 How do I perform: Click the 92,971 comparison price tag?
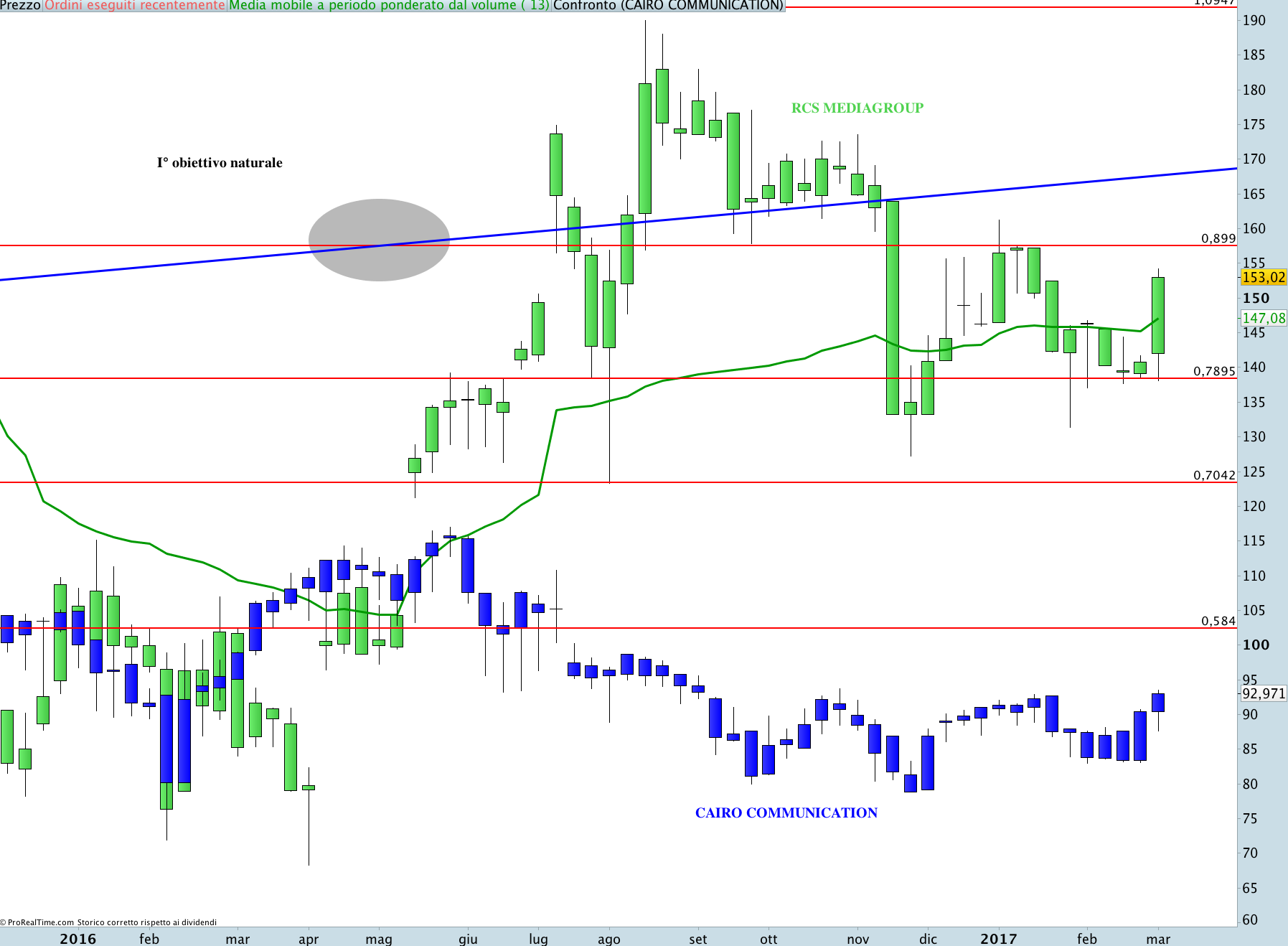[x=1264, y=693]
